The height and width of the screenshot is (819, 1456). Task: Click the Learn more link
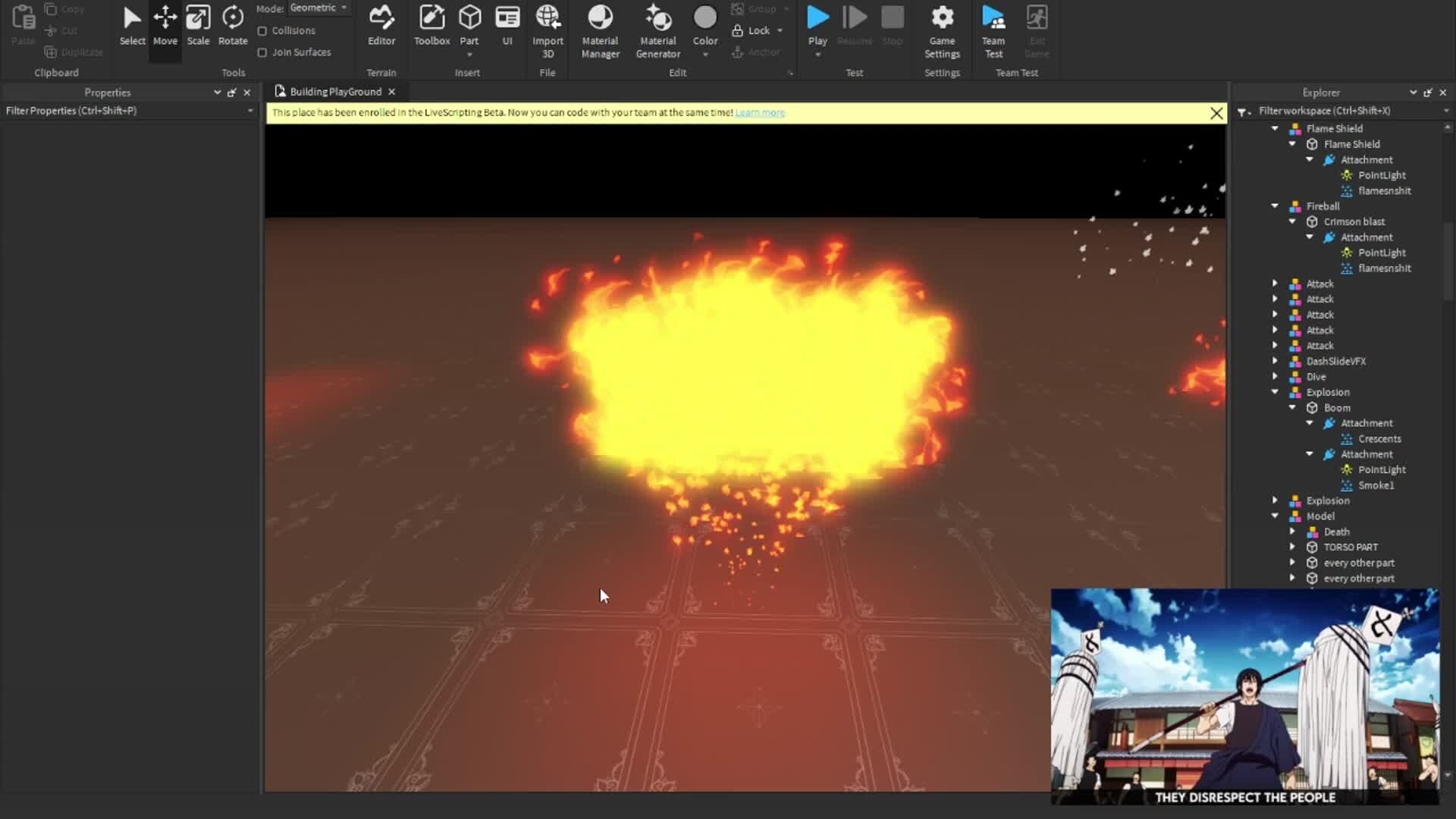[x=760, y=113]
